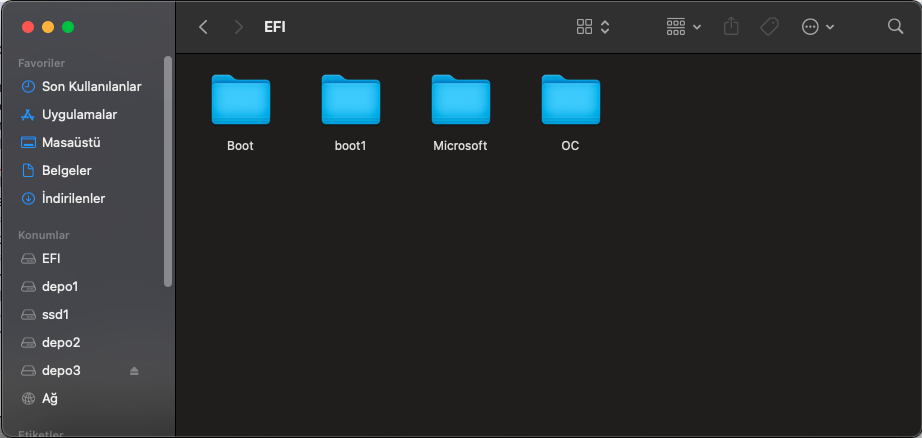Select the Microsoft folder
This screenshot has width=922, height=438.
(x=460, y=101)
